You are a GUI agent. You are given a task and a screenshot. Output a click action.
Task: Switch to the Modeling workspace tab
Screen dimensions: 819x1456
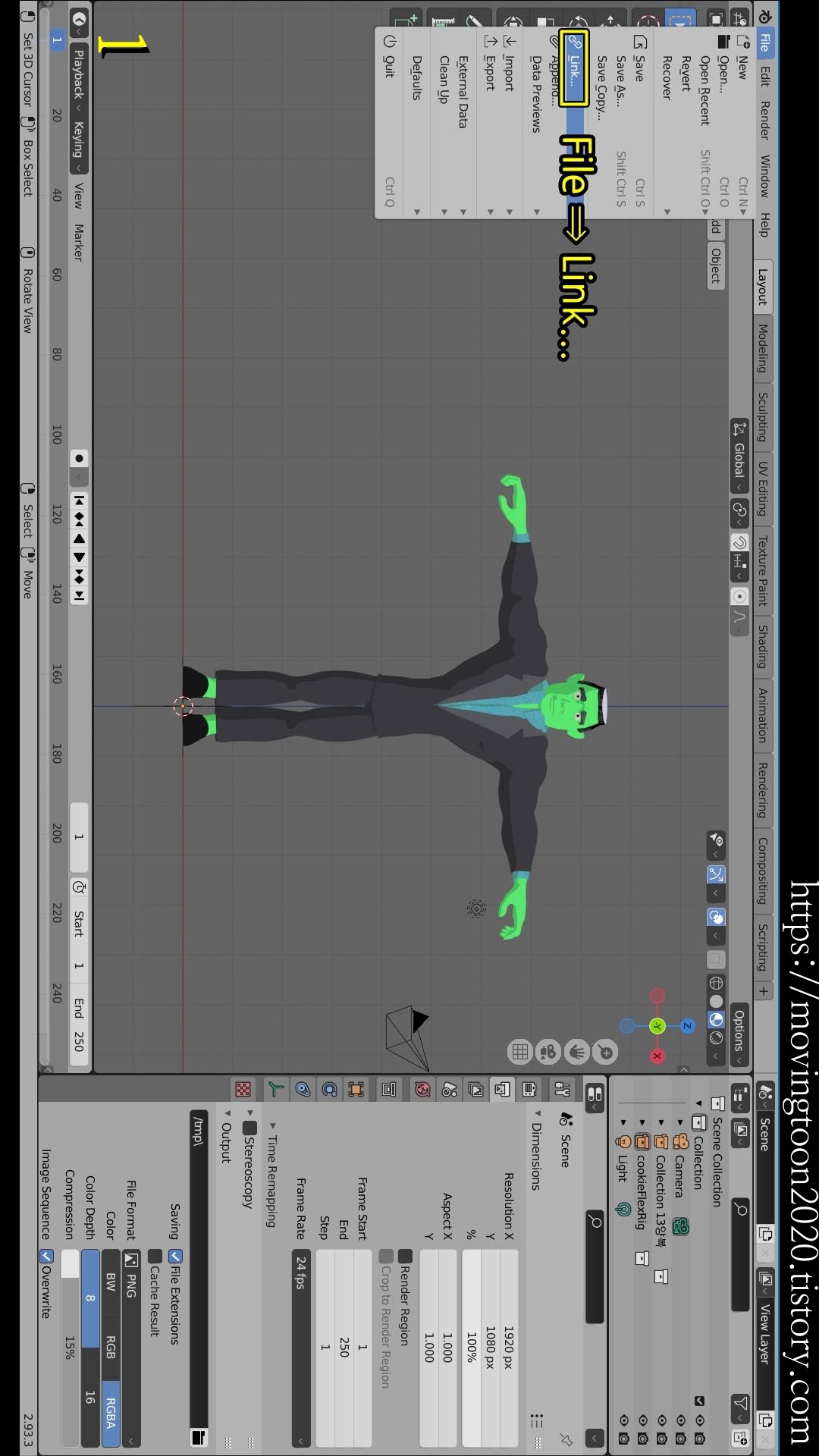pos(763,348)
